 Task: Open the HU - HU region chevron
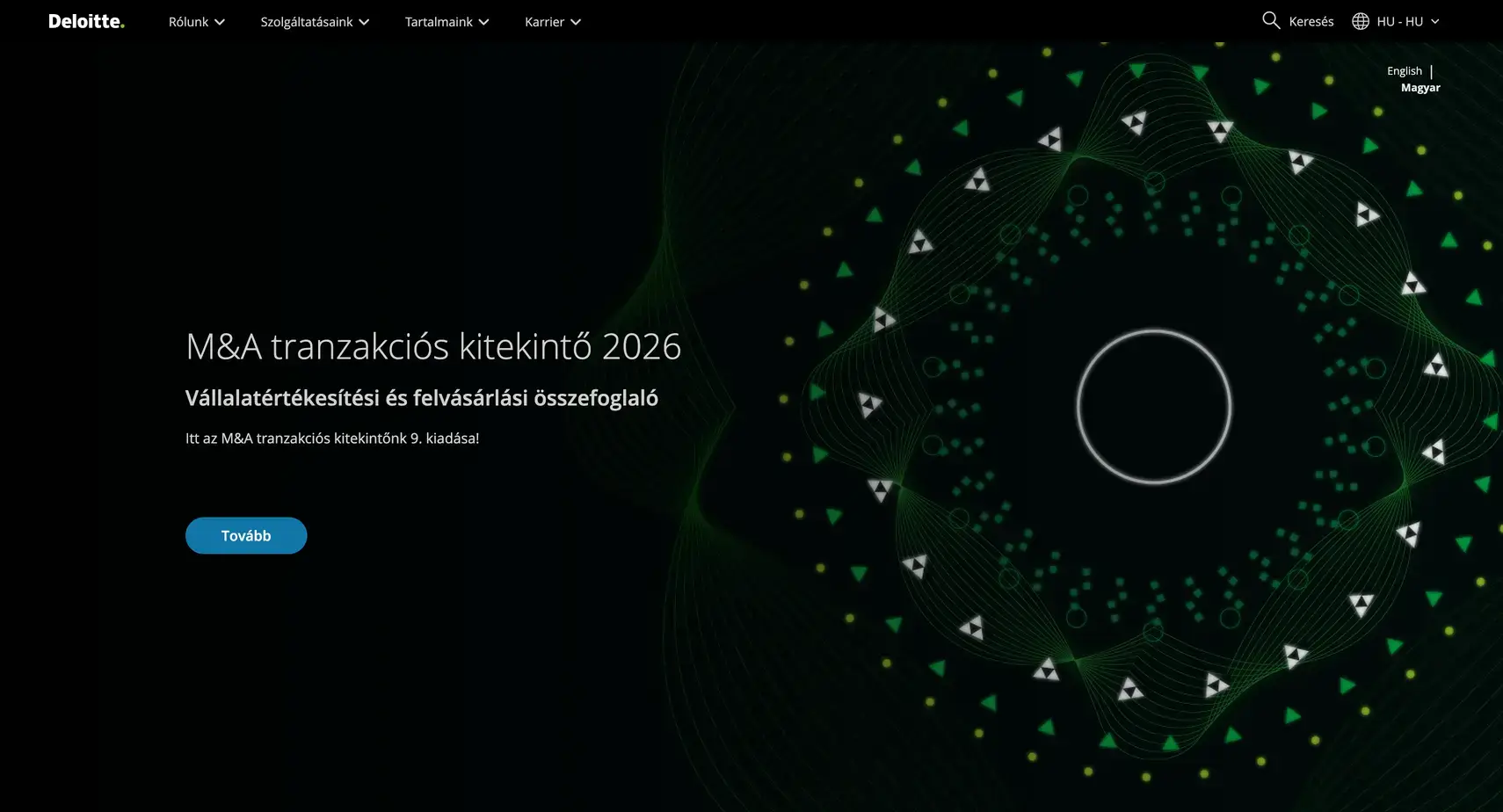[x=1434, y=21]
